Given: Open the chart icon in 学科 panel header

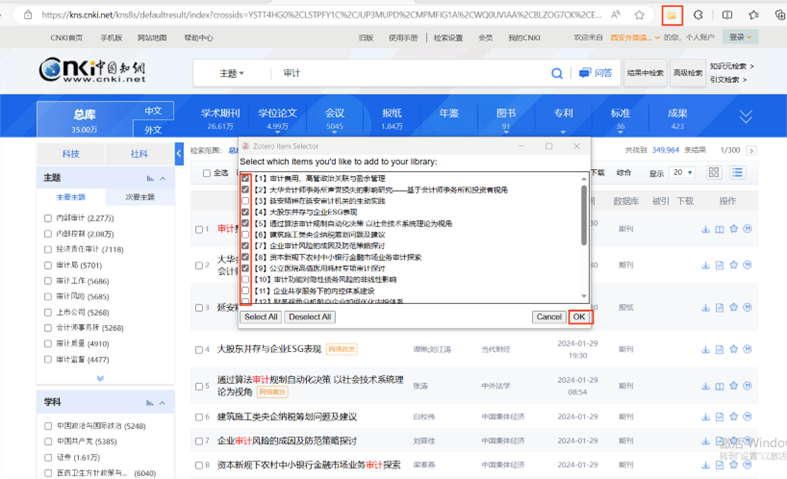Looking at the screenshot, I should (x=150, y=403).
